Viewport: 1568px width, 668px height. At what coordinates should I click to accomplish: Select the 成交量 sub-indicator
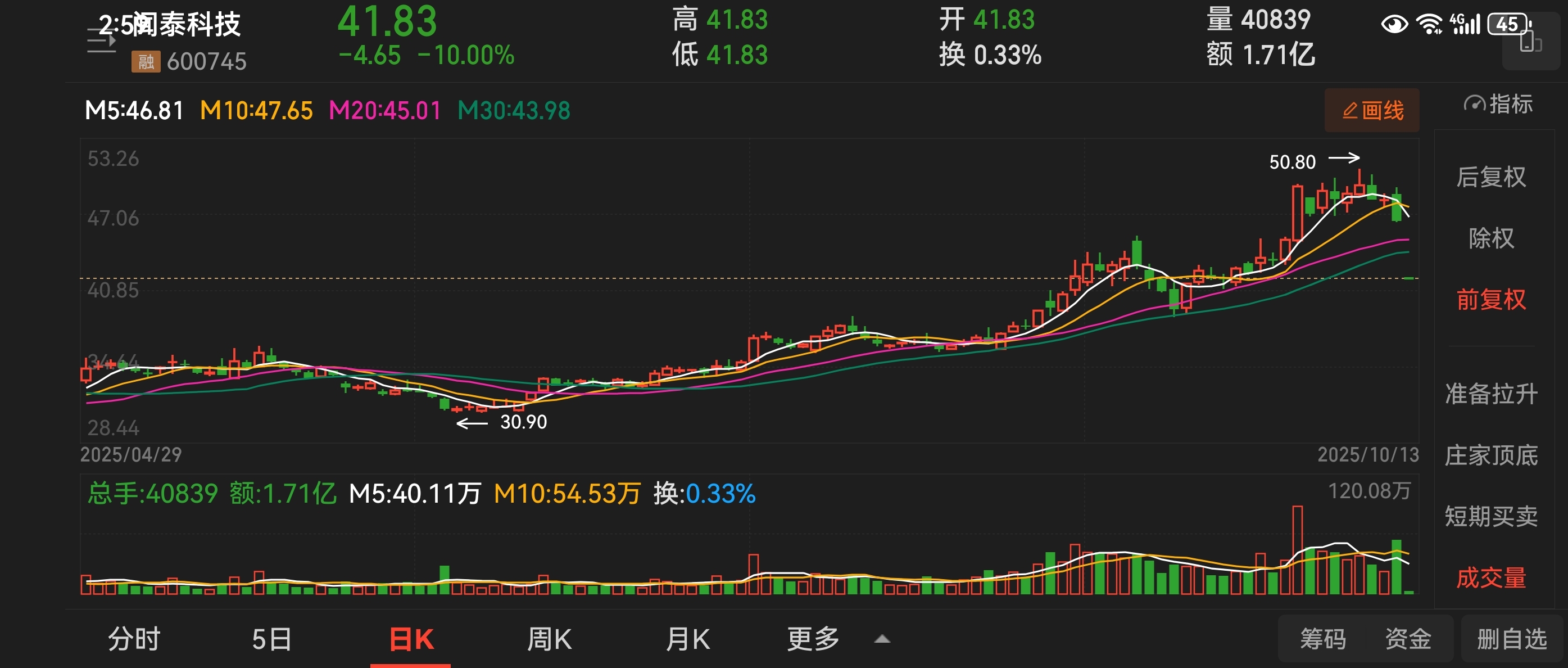[1490, 577]
